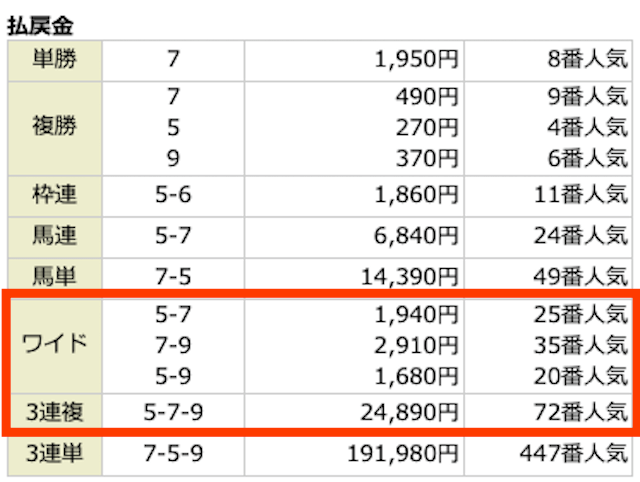Click the 1,950円 payout amount
The width and height of the screenshot is (640, 482).
point(416,60)
